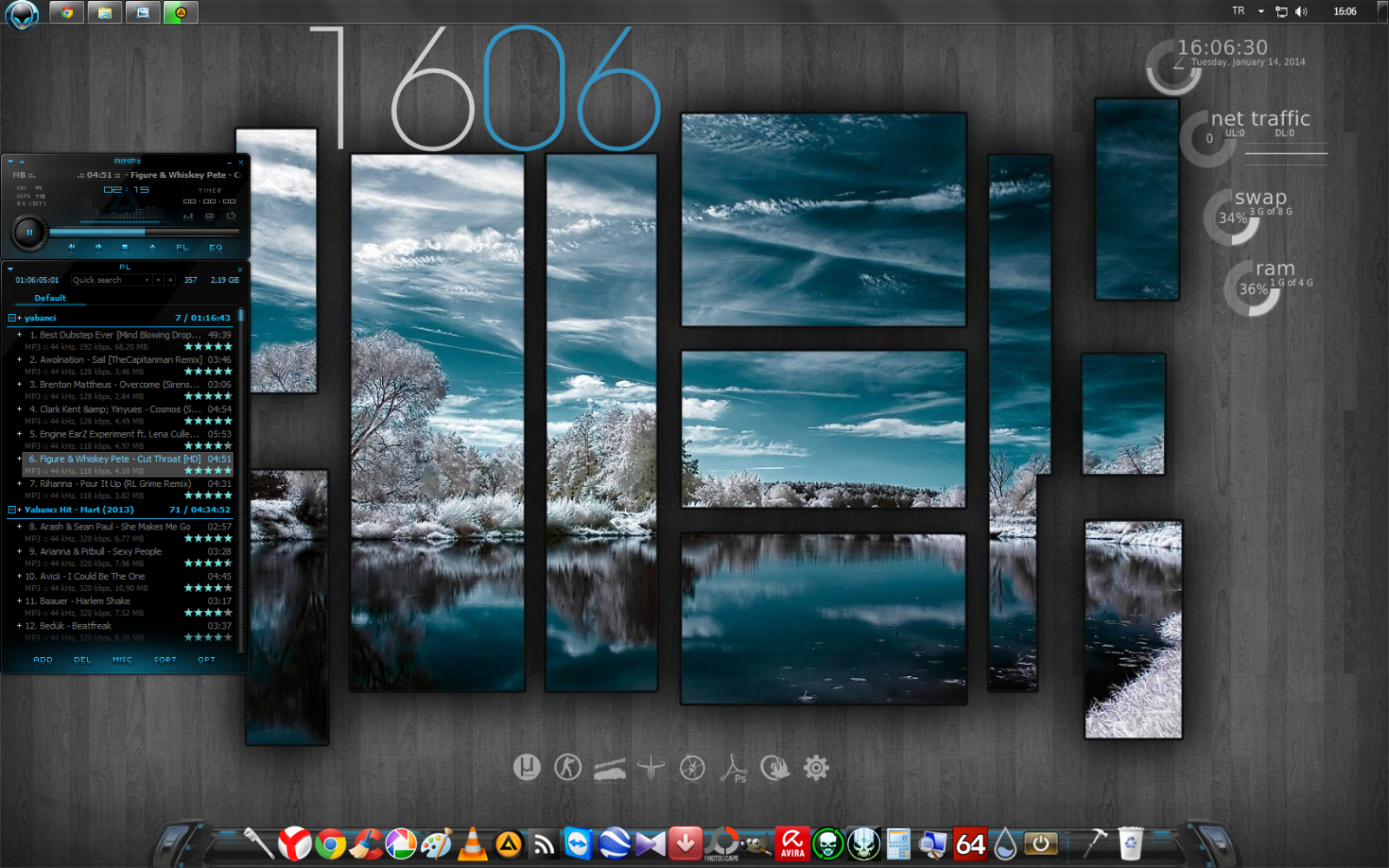1389x868 pixels.
Task: Open the DEL menu in playlist footer
Action: [x=82, y=660]
